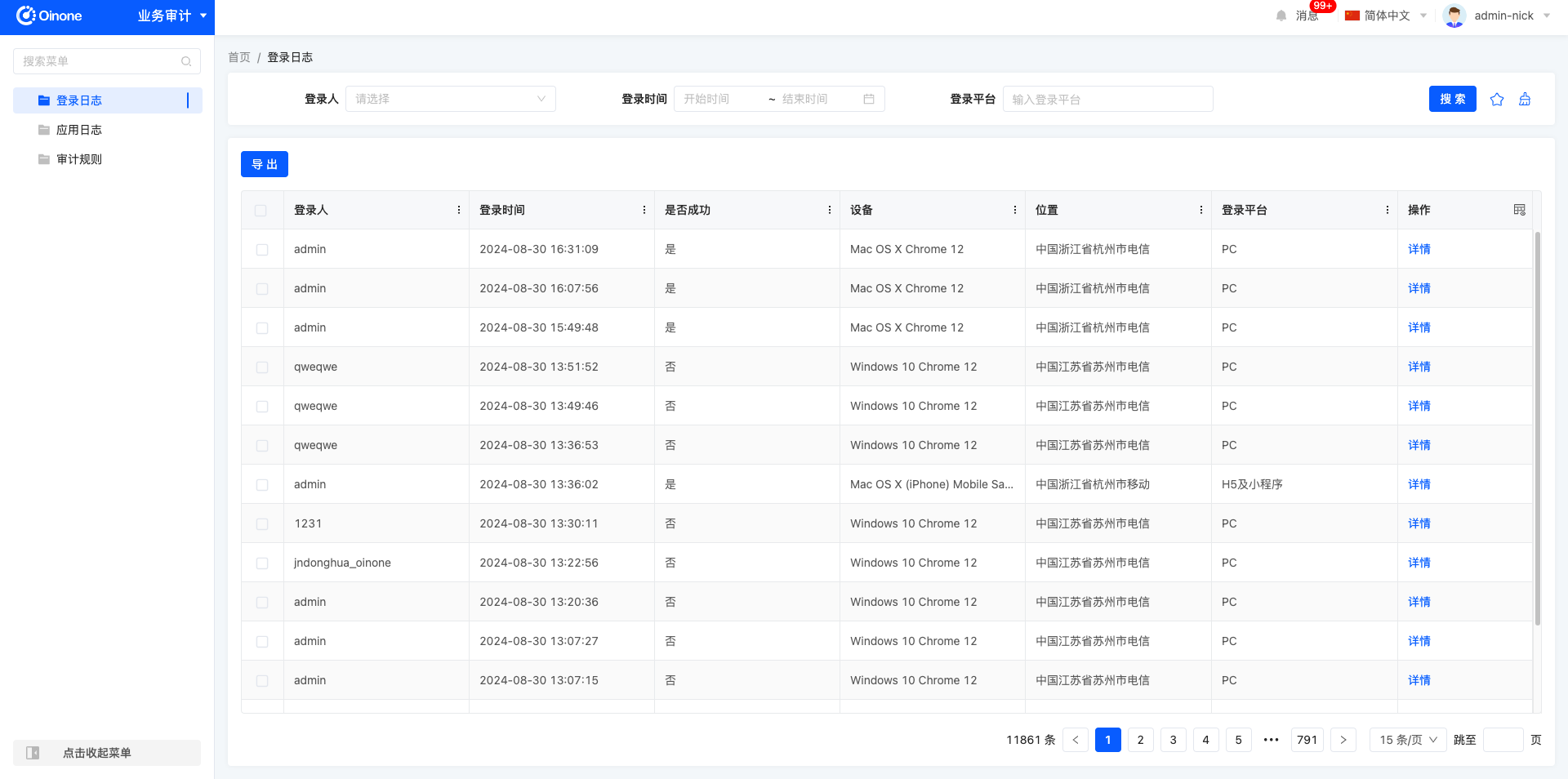
Task: Check the row for admin 16:07:56
Action: point(262,289)
